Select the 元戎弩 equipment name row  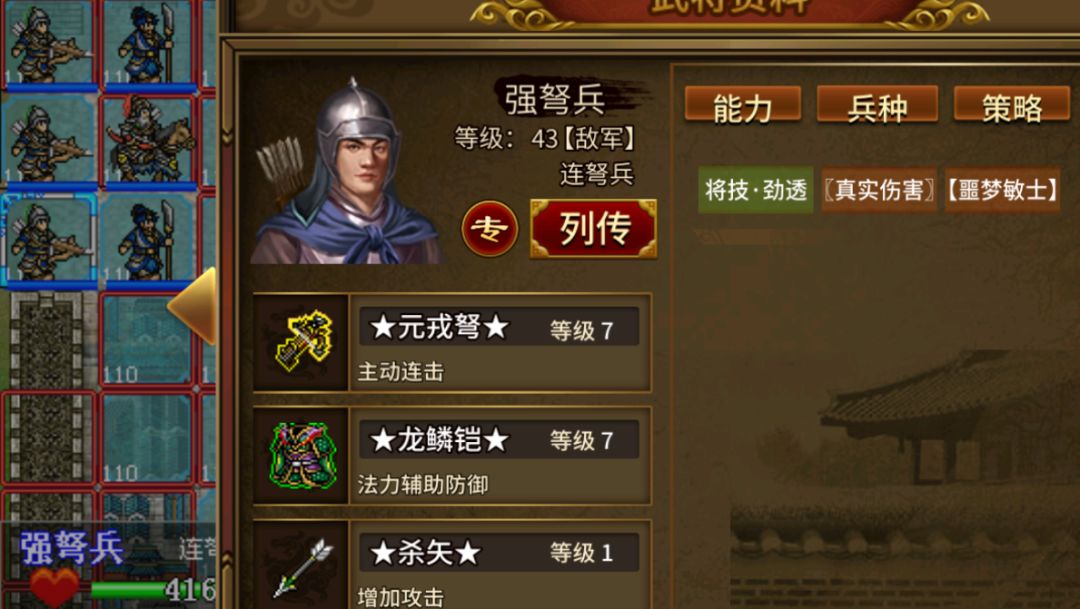click(499, 327)
